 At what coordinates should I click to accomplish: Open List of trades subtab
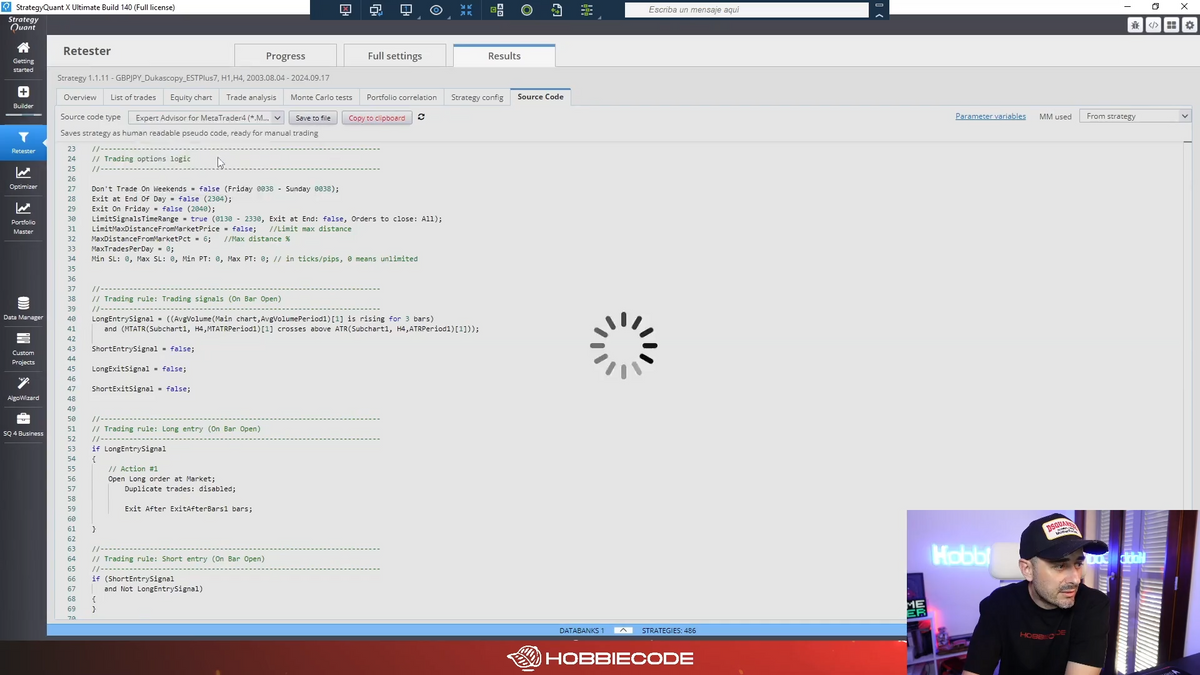click(133, 97)
